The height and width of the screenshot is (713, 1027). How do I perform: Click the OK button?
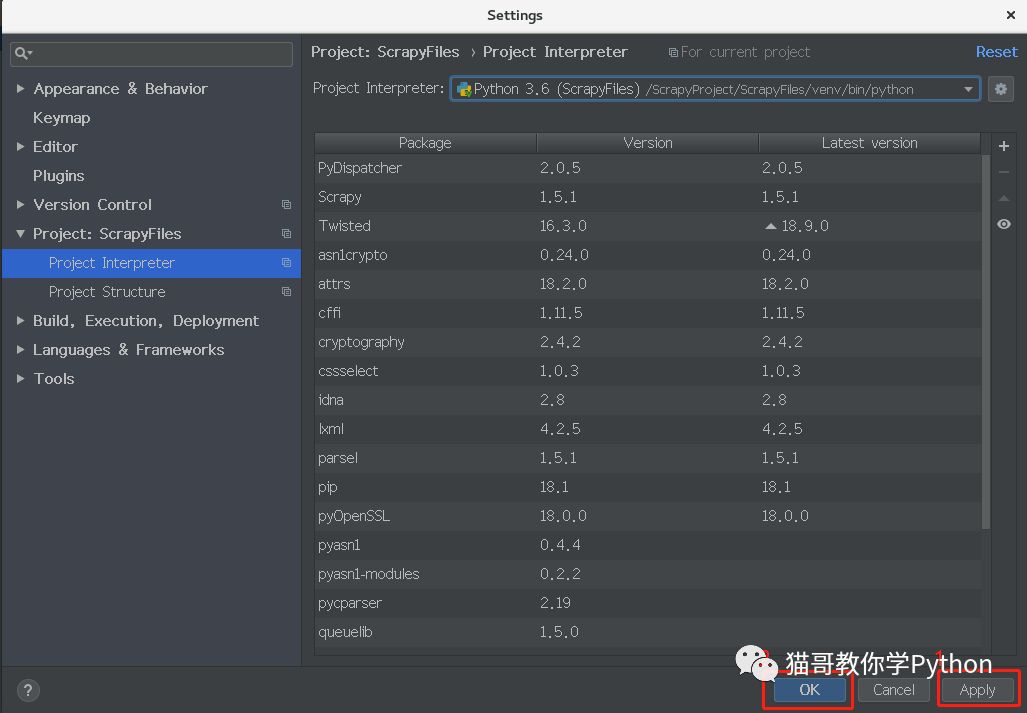pos(810,689)
